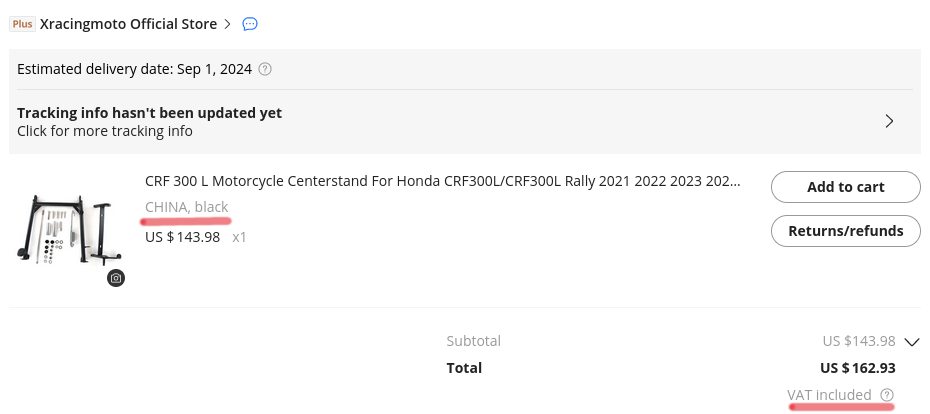This screenshot has width=930, height=414.
Task: Open chat with the store seller
Action: click(250, 24)
